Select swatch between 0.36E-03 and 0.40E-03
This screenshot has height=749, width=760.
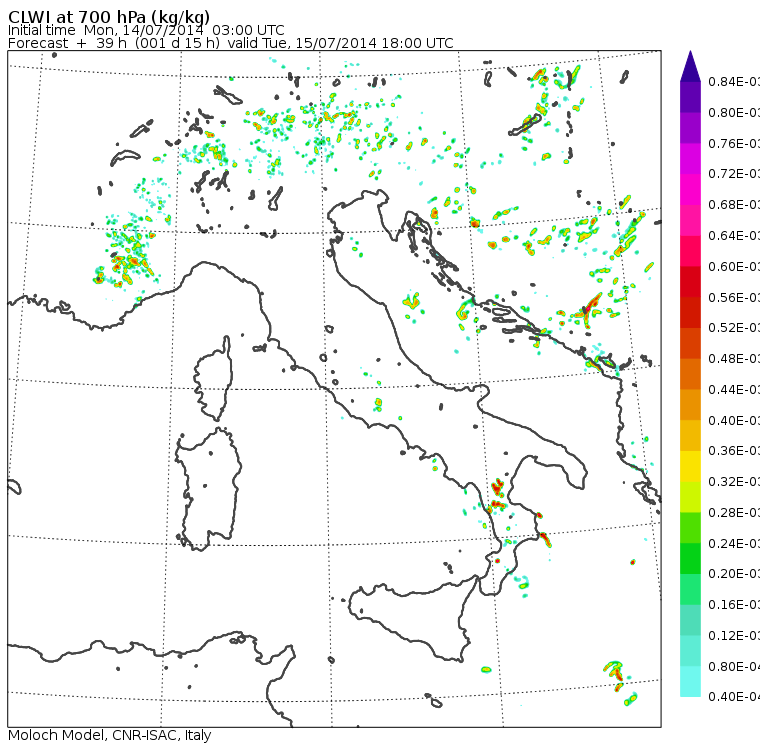[x=690, y=435]
